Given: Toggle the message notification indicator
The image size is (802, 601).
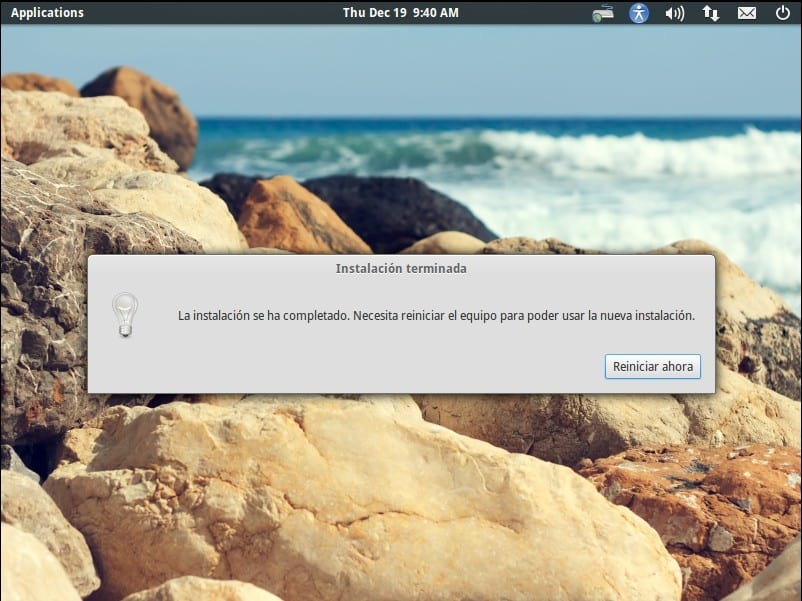Looking at the screenshot, I should point(746,13).
